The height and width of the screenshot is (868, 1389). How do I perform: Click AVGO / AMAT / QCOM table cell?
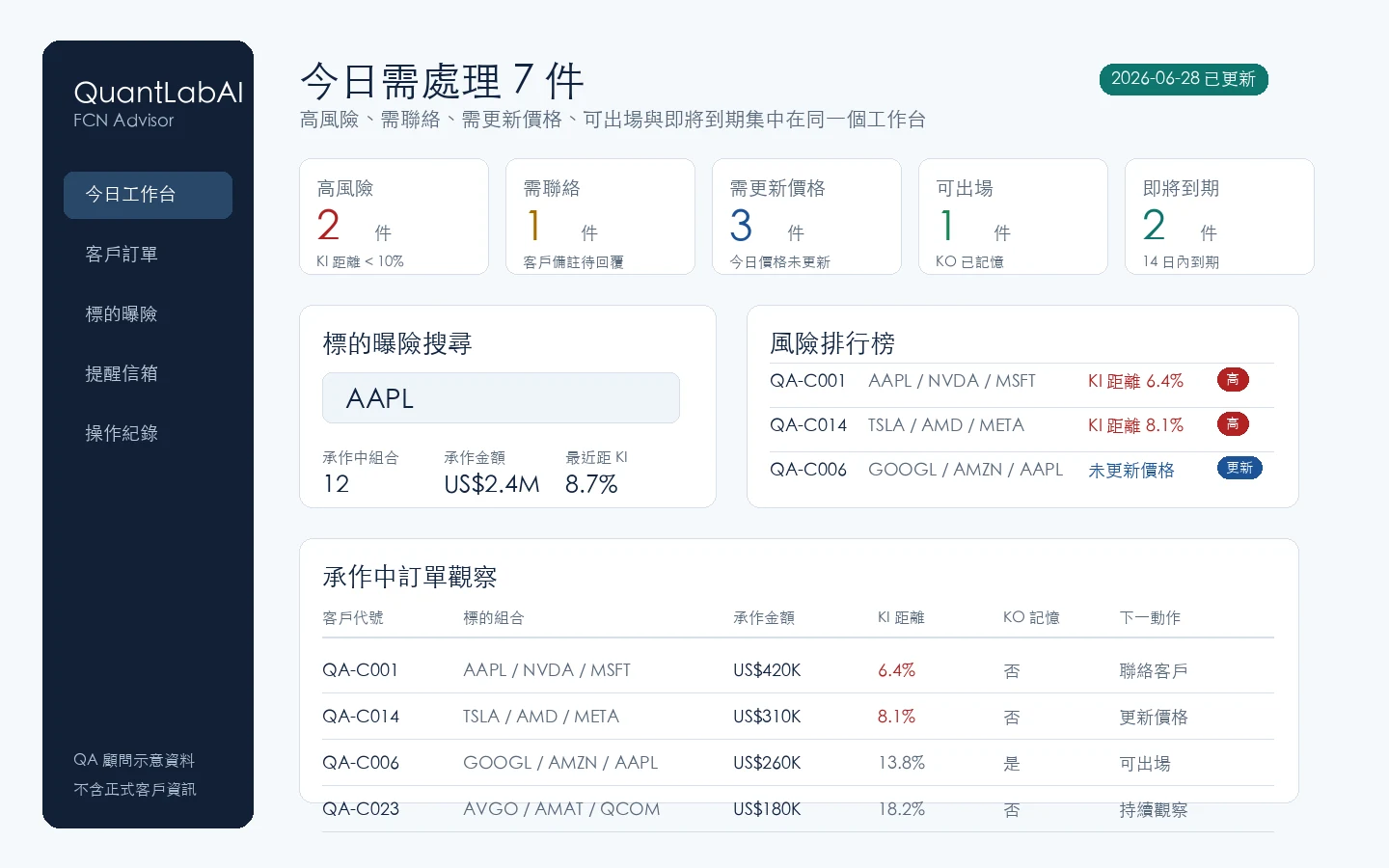561,809
